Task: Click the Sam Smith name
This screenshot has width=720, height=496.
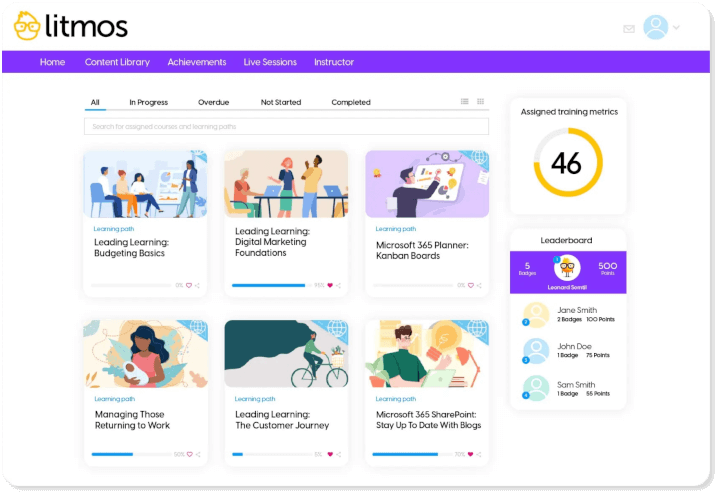Action: click(576, 385)
